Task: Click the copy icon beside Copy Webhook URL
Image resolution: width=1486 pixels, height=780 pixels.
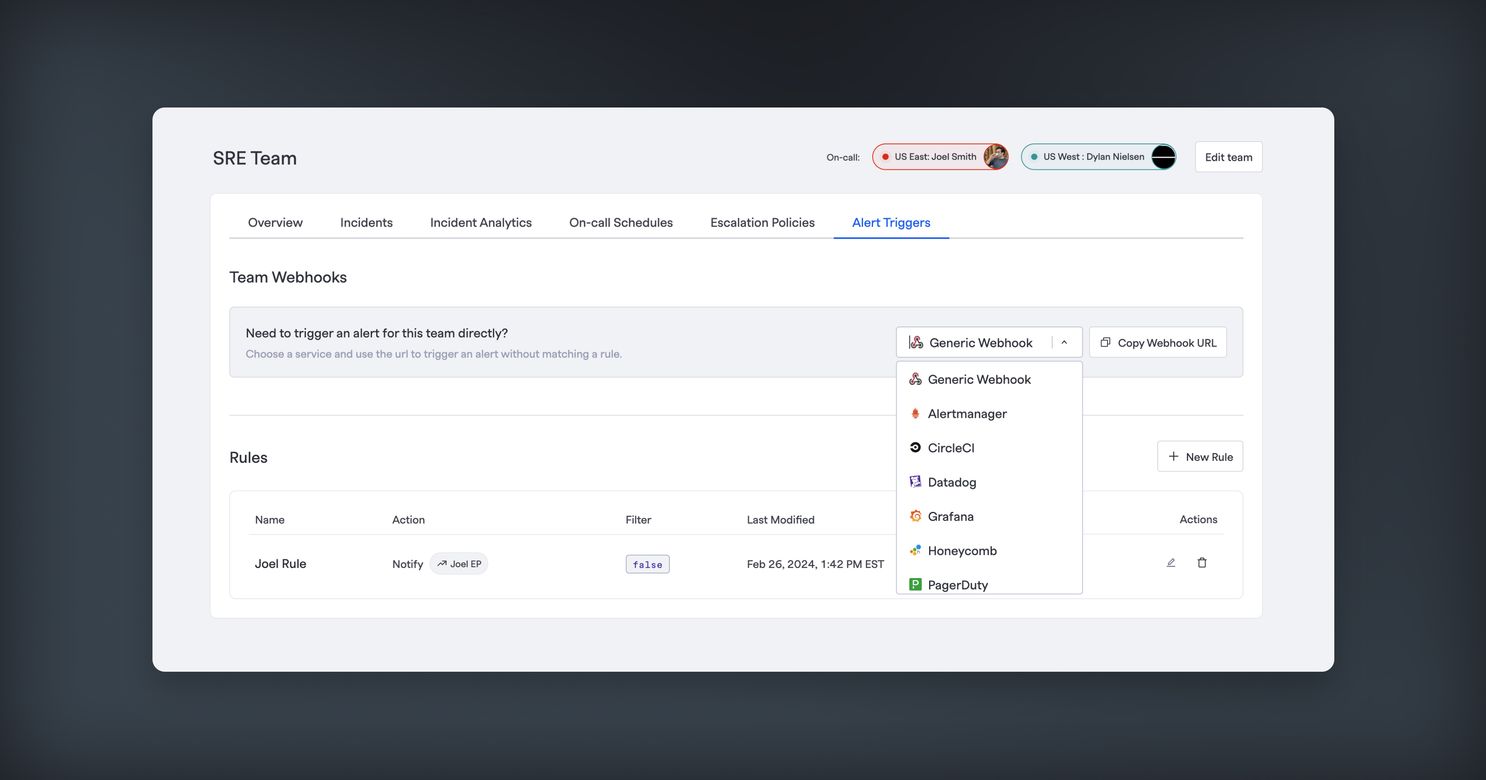Action: point(1105,342)
